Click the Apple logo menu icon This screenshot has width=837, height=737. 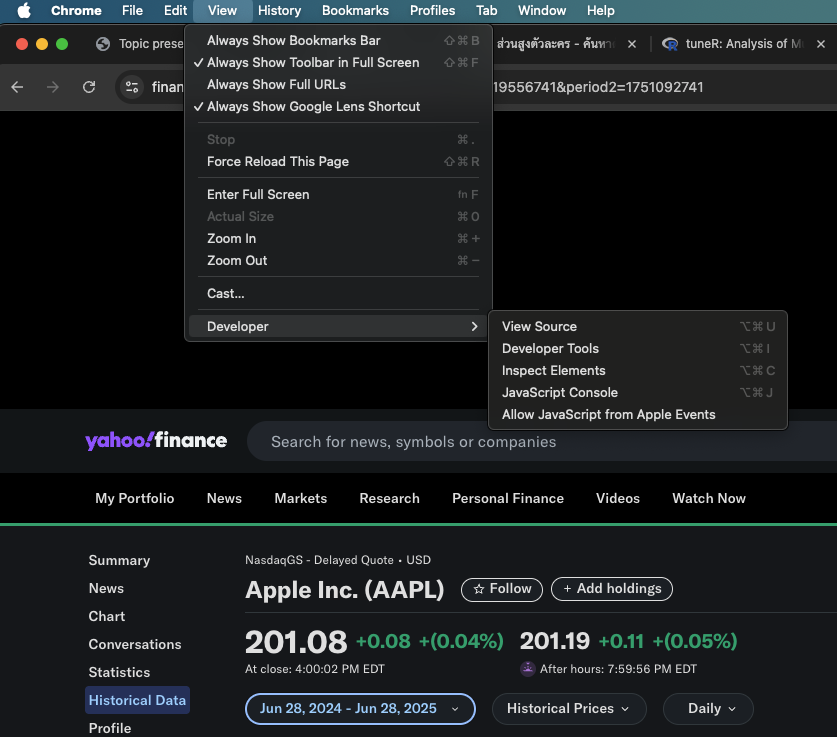point(24,10)
